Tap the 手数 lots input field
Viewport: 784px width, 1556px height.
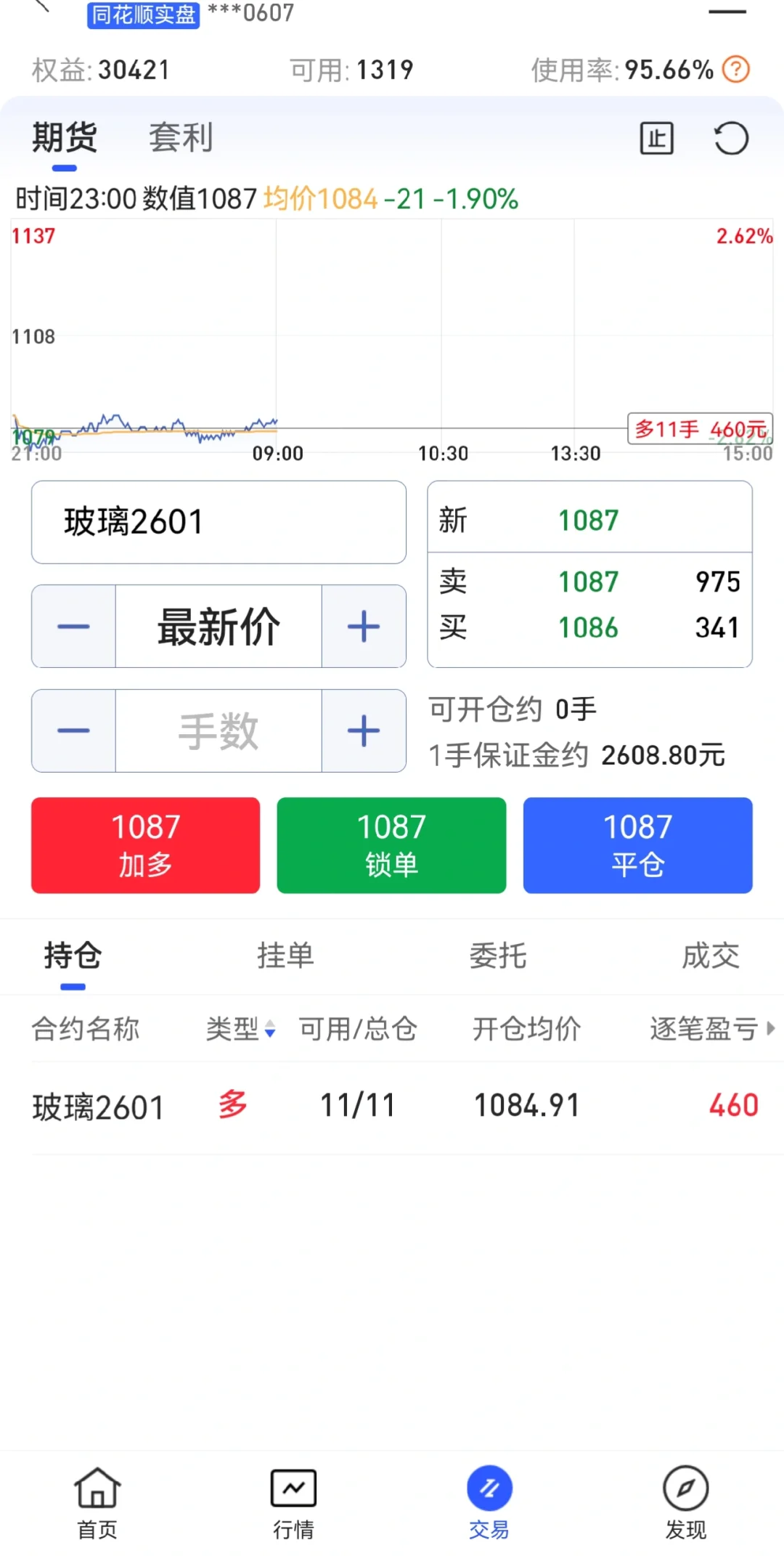coord(219,730)
